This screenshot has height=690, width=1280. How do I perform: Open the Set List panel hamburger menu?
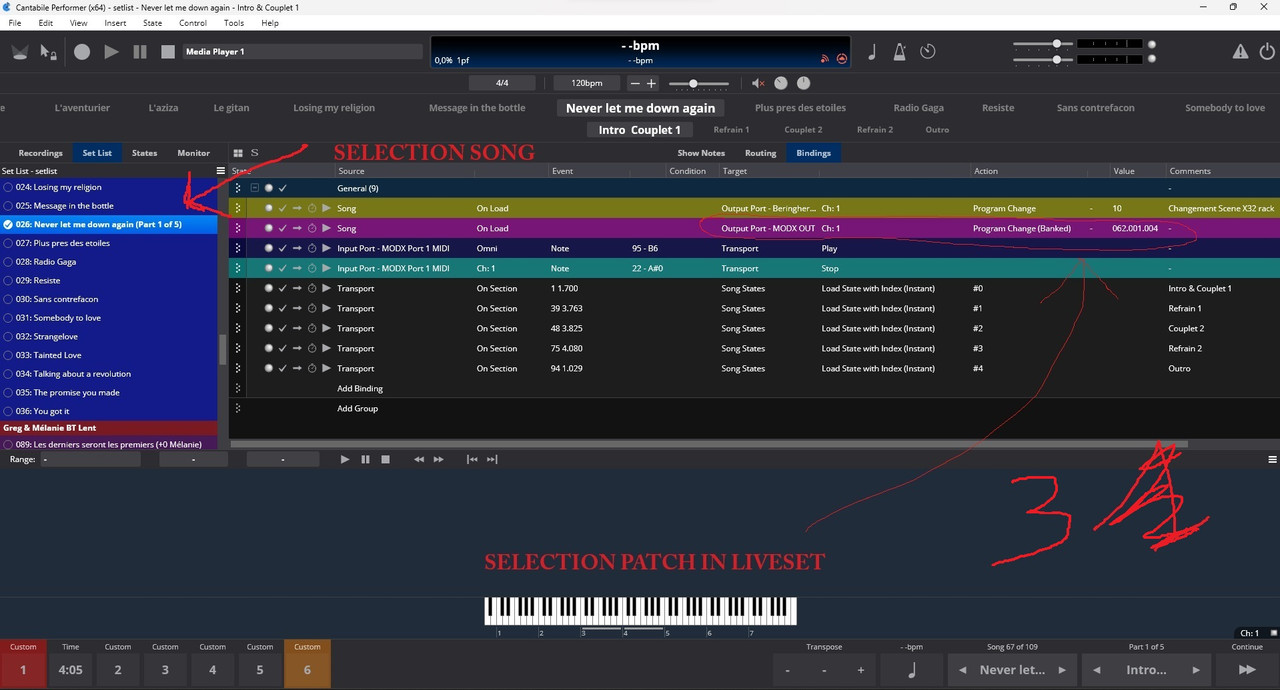[221, 171]
